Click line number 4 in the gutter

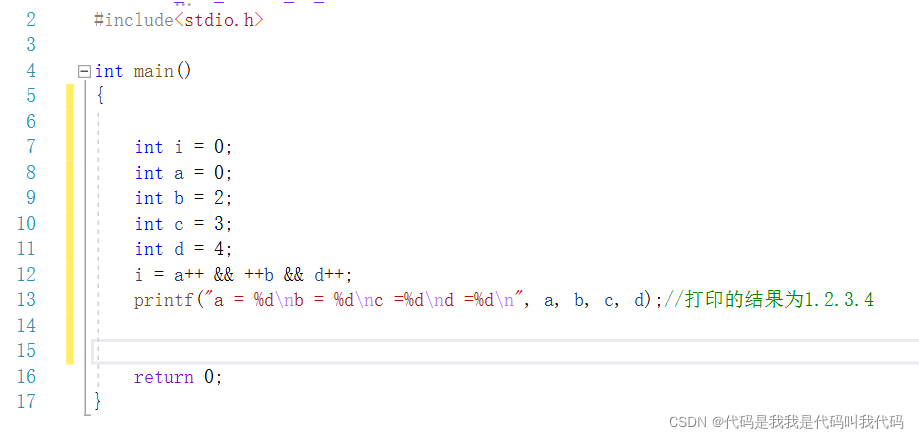[x=31, y=72]
